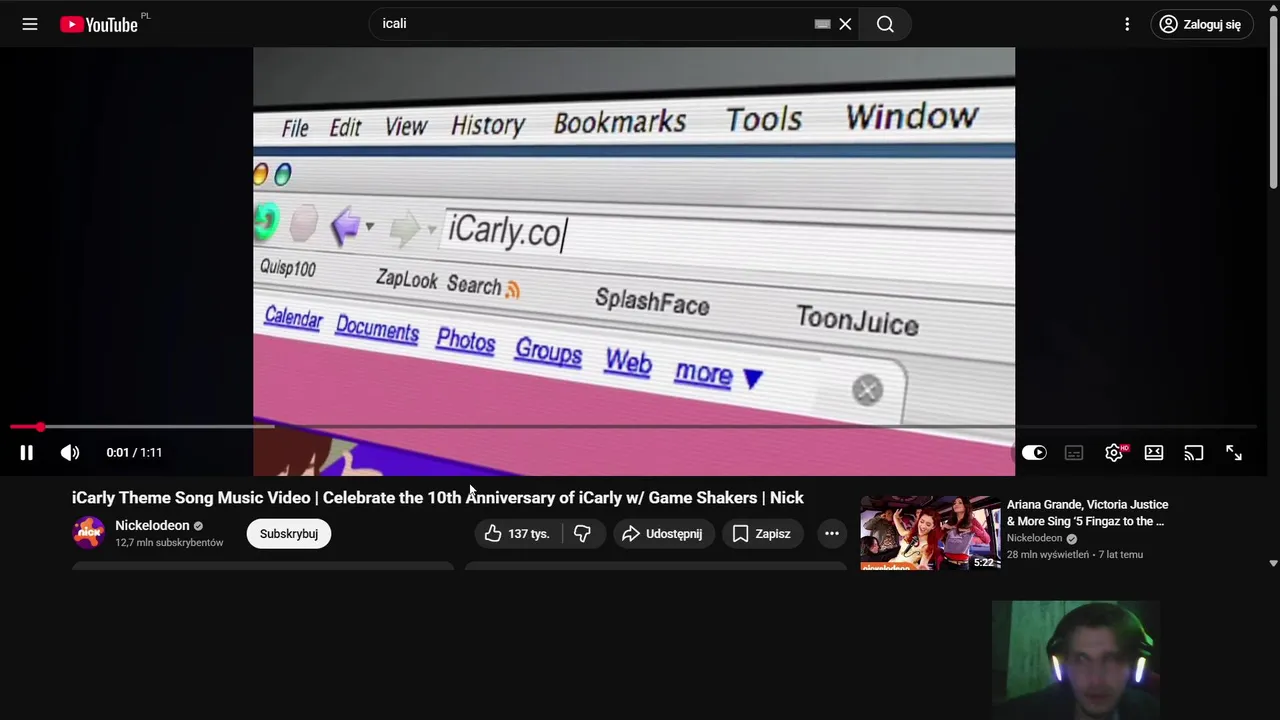The width and height of the screenshot is (1280, 720).
Task: Pause the video playback
Action: [27, 453]
